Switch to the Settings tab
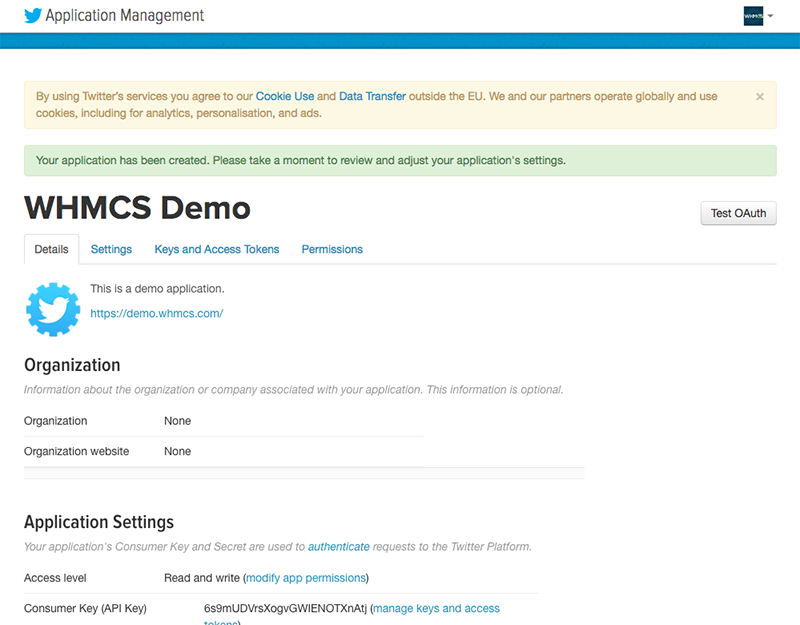The height and width of the screenshot is (625, 800). tap(111, 249)
